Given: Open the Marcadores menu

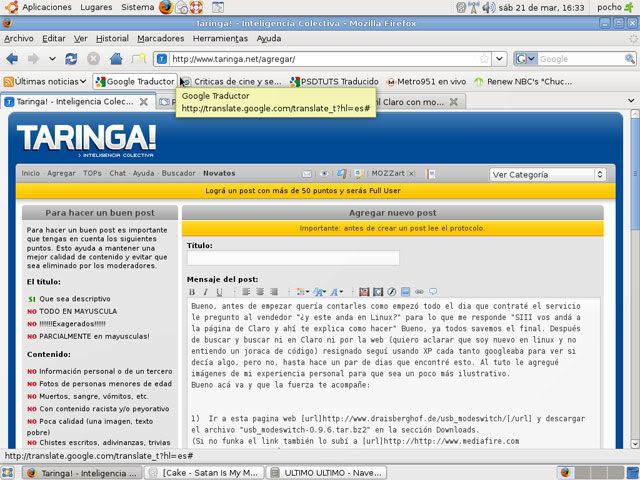Looking at the screenshot, I should coord(160,38).
